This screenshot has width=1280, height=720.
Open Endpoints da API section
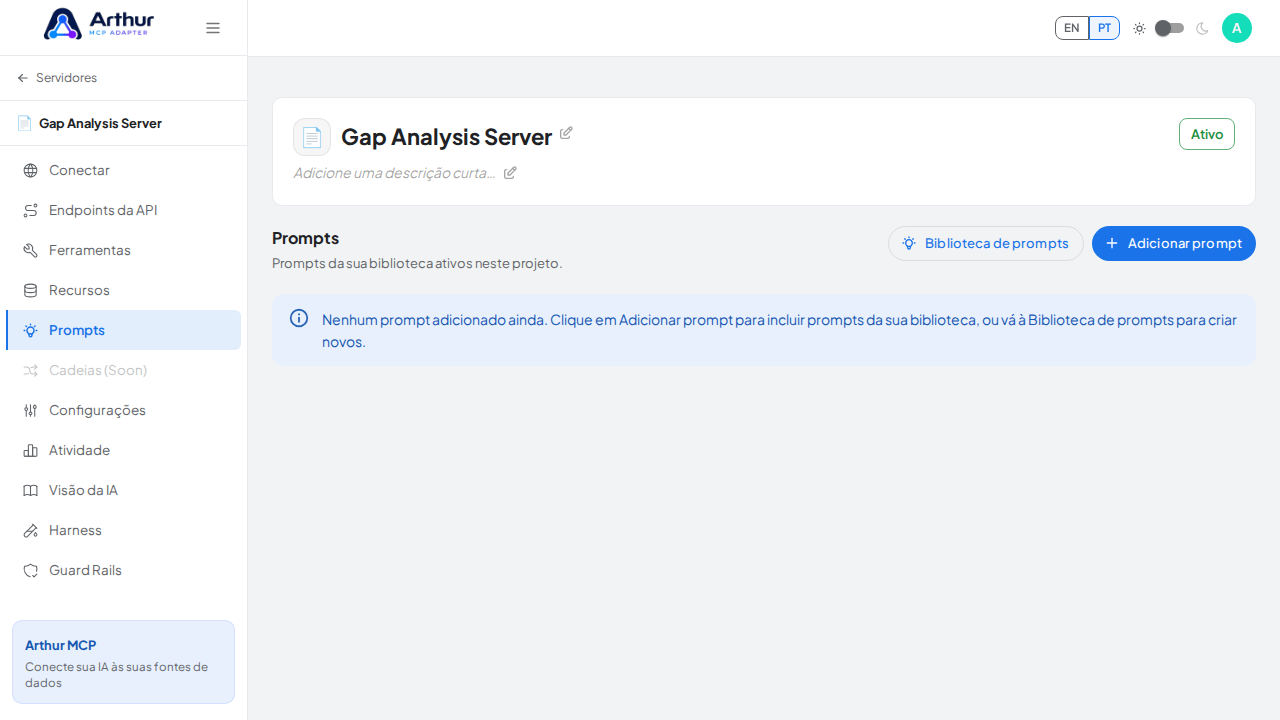point(123,210)
